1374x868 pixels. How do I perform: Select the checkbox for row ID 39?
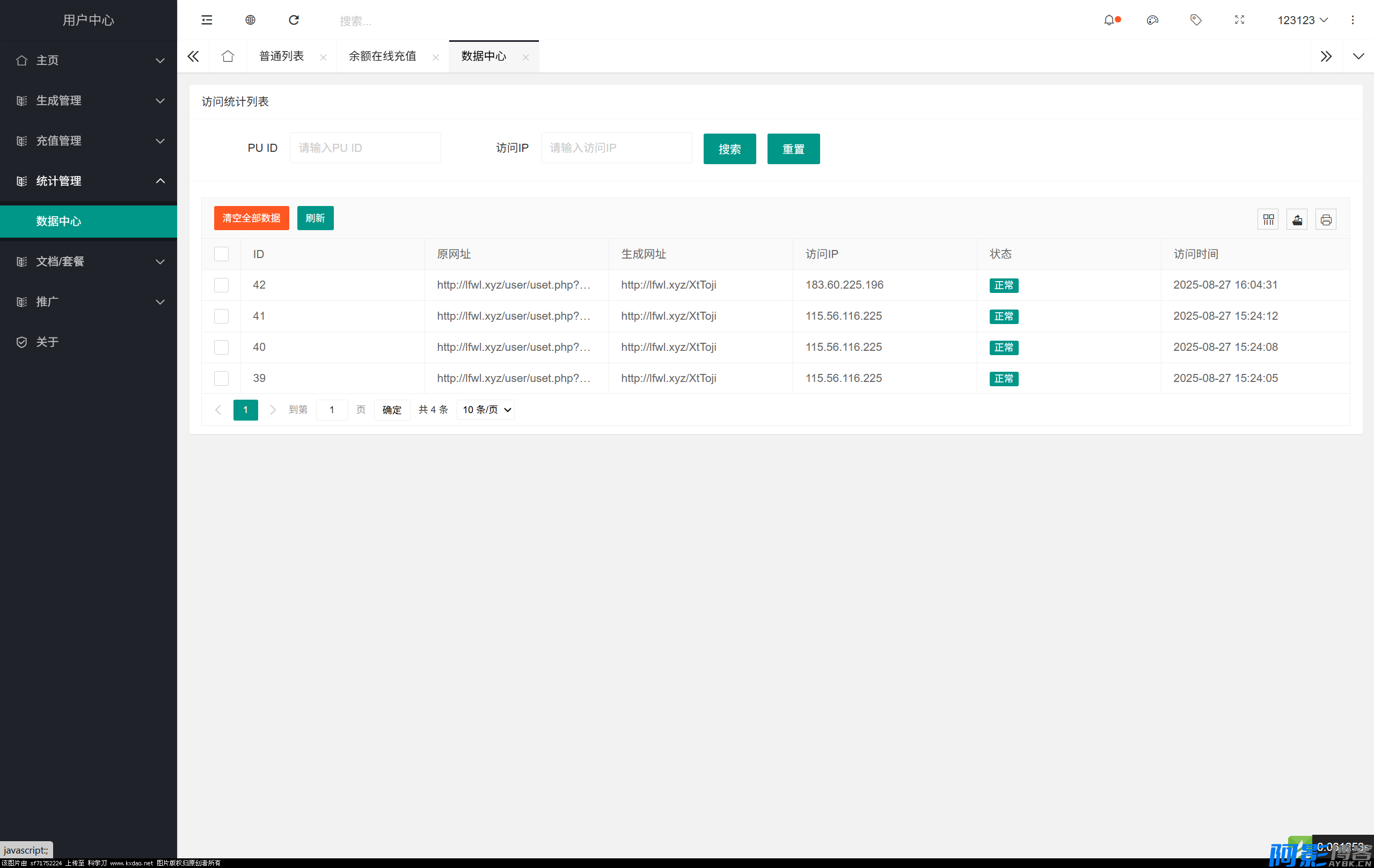pyautogui.click(x=221, y=378)
